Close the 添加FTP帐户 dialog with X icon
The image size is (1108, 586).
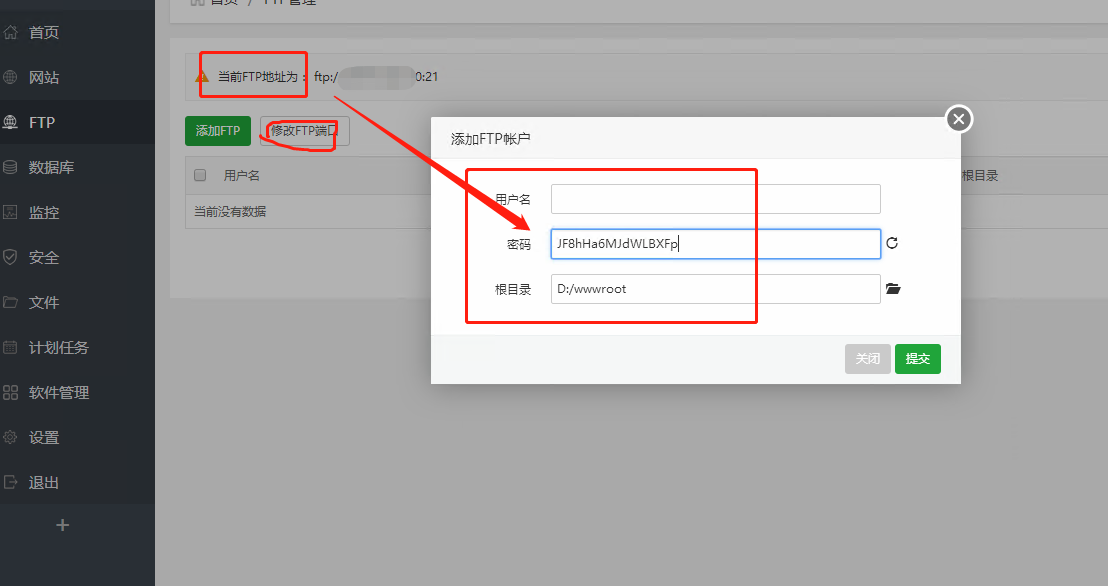(x=959, y=119)
